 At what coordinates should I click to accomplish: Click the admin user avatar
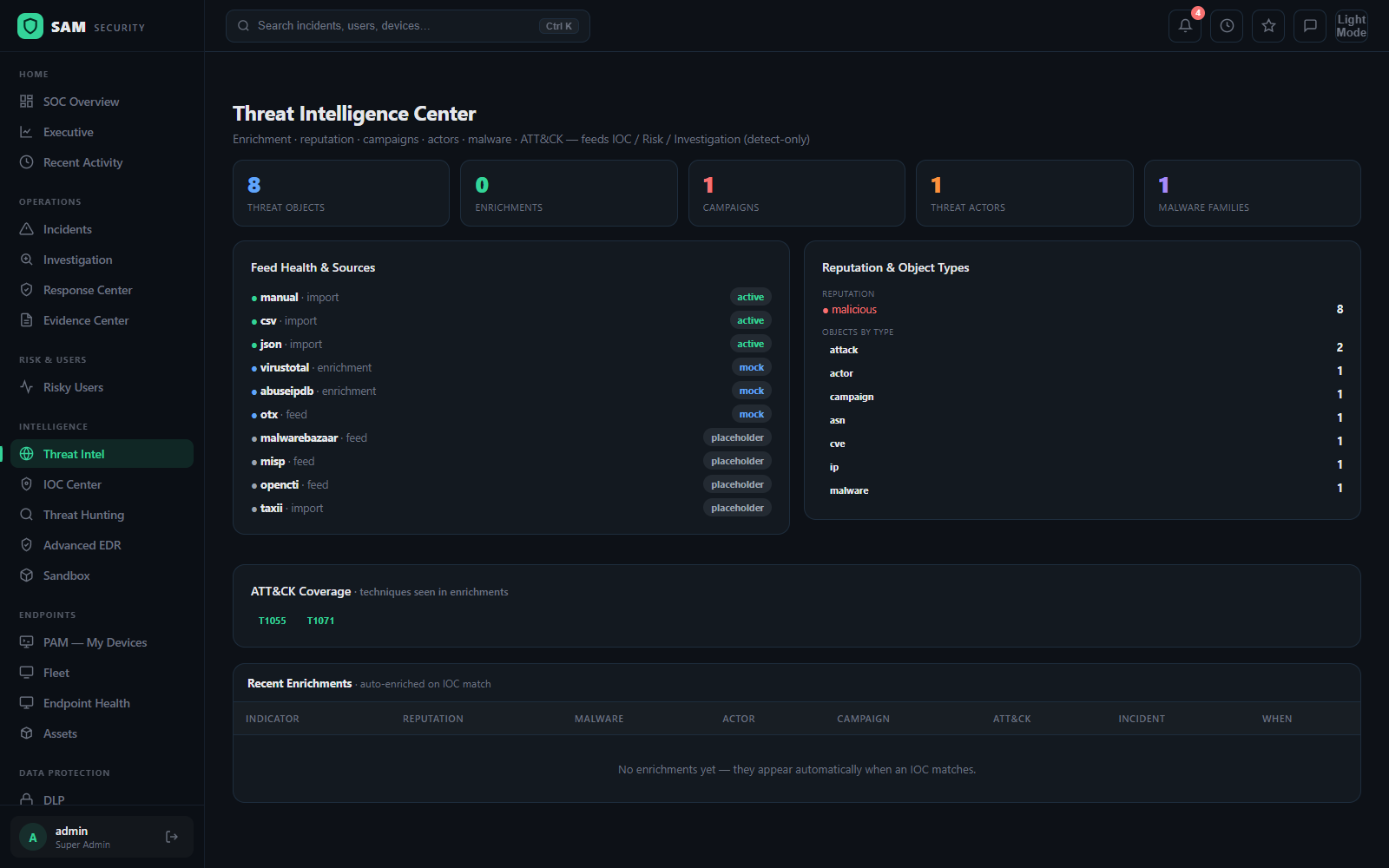click(33, 838)
